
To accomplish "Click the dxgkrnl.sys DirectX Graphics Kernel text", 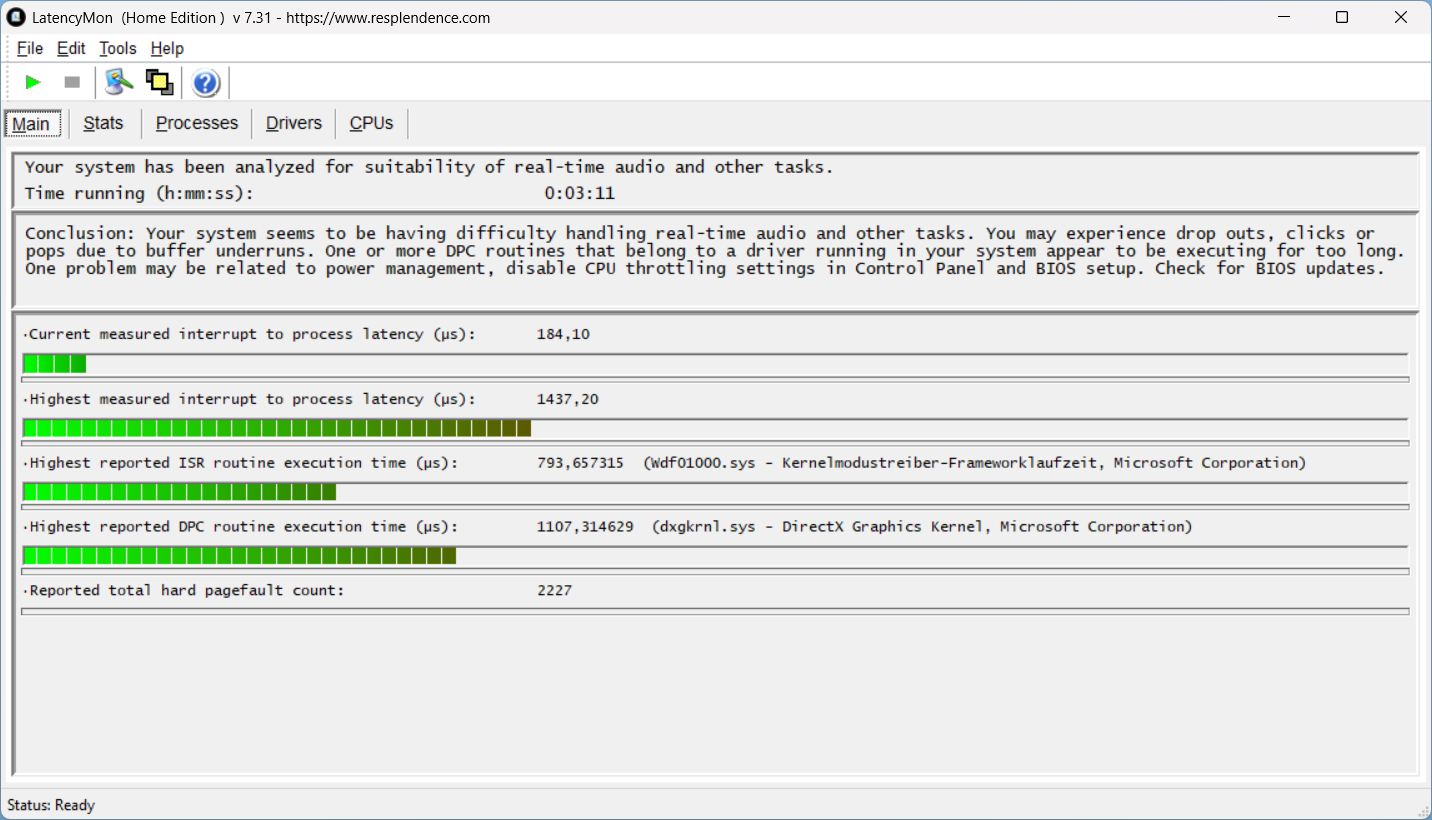I will [x=922, y=527].
